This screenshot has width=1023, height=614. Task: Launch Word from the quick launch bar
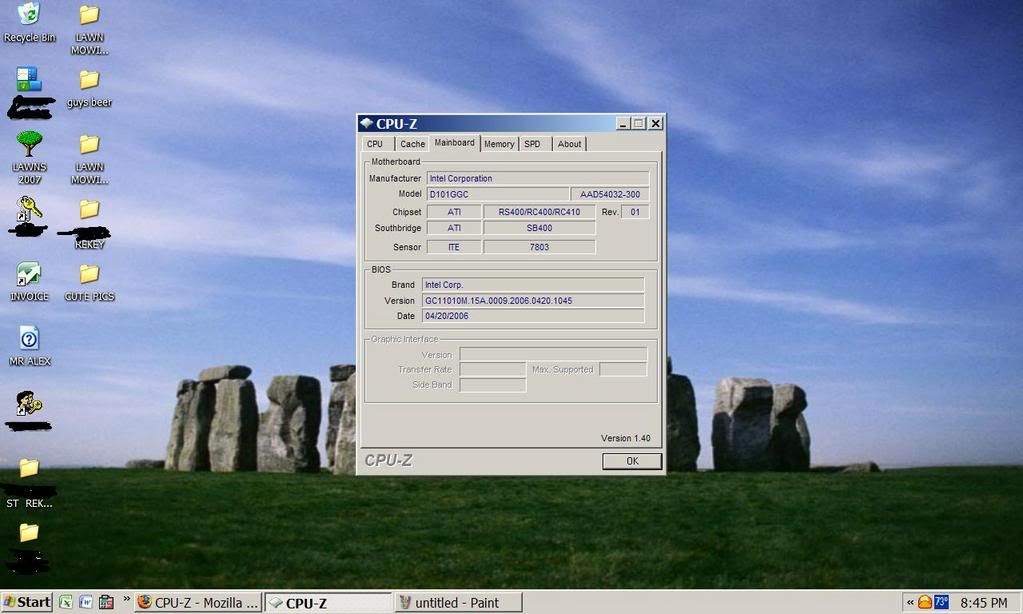click(x=85, y=602)
